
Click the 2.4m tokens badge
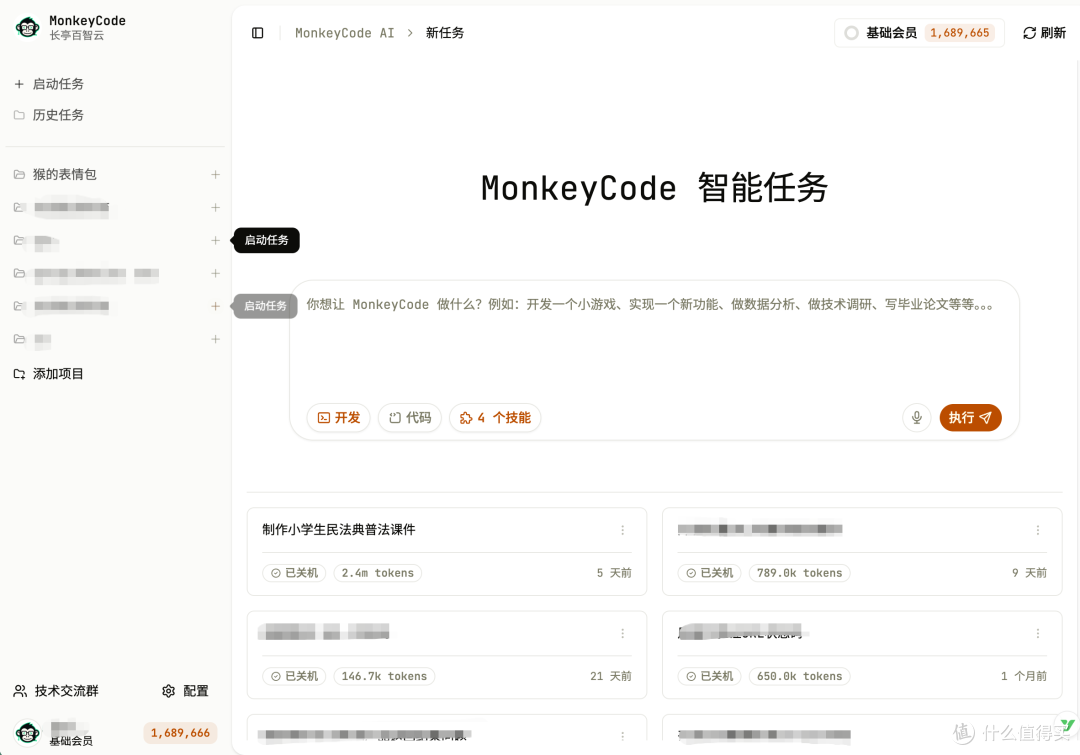pos(377,573)
